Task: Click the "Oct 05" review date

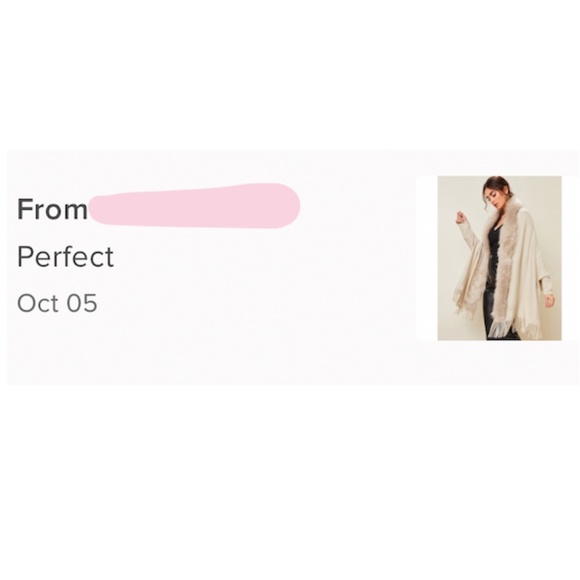Action: coord(57,303)
